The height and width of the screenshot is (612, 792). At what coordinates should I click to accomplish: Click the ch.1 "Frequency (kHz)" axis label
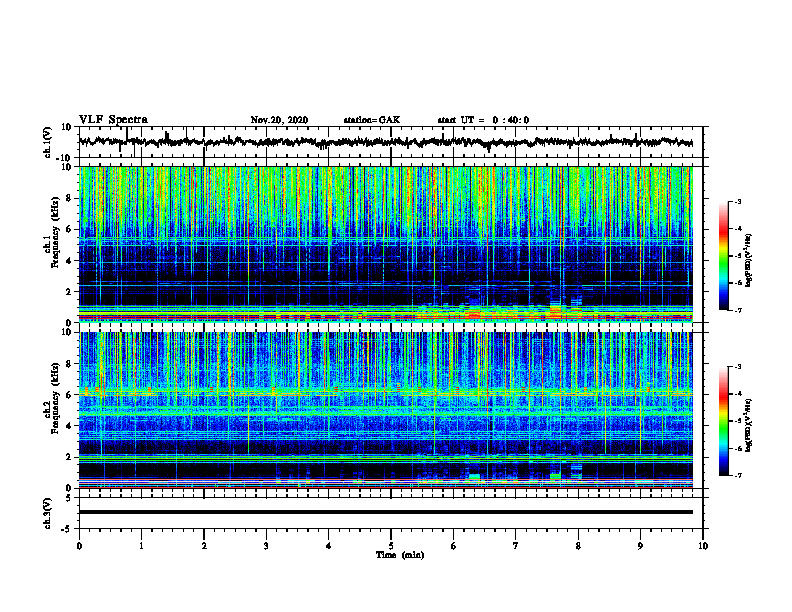[x=57, y=230]
